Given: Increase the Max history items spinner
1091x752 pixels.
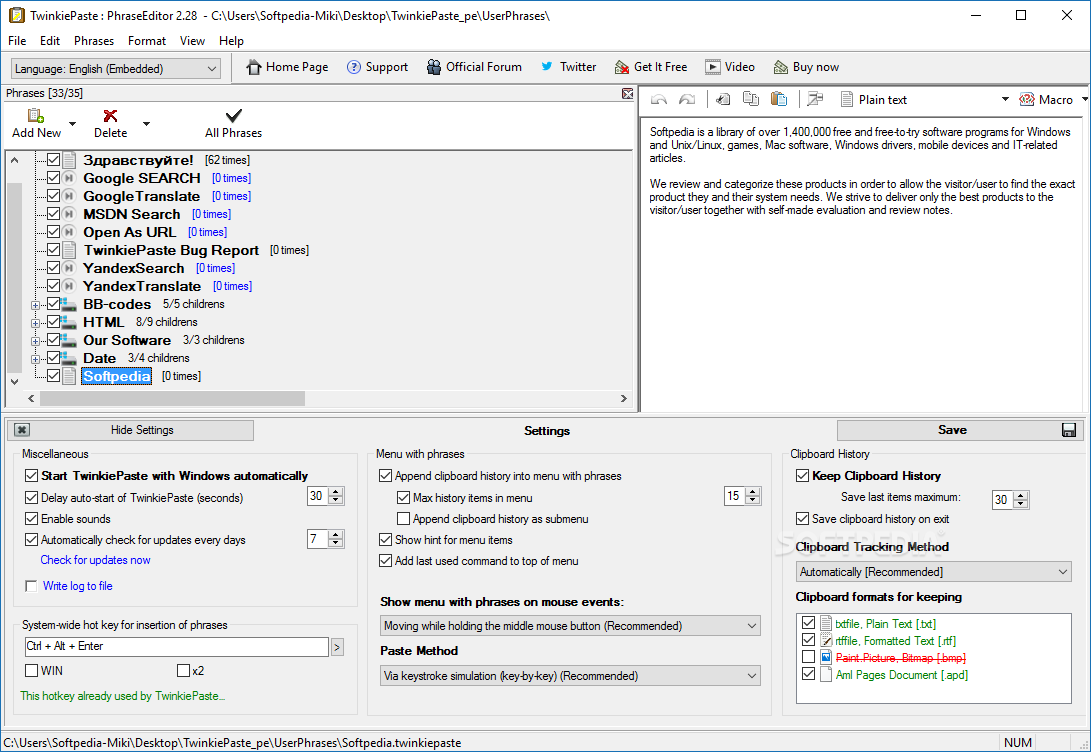Looking at the screenshot, I should pyautogui.click(x=753, y=491).
